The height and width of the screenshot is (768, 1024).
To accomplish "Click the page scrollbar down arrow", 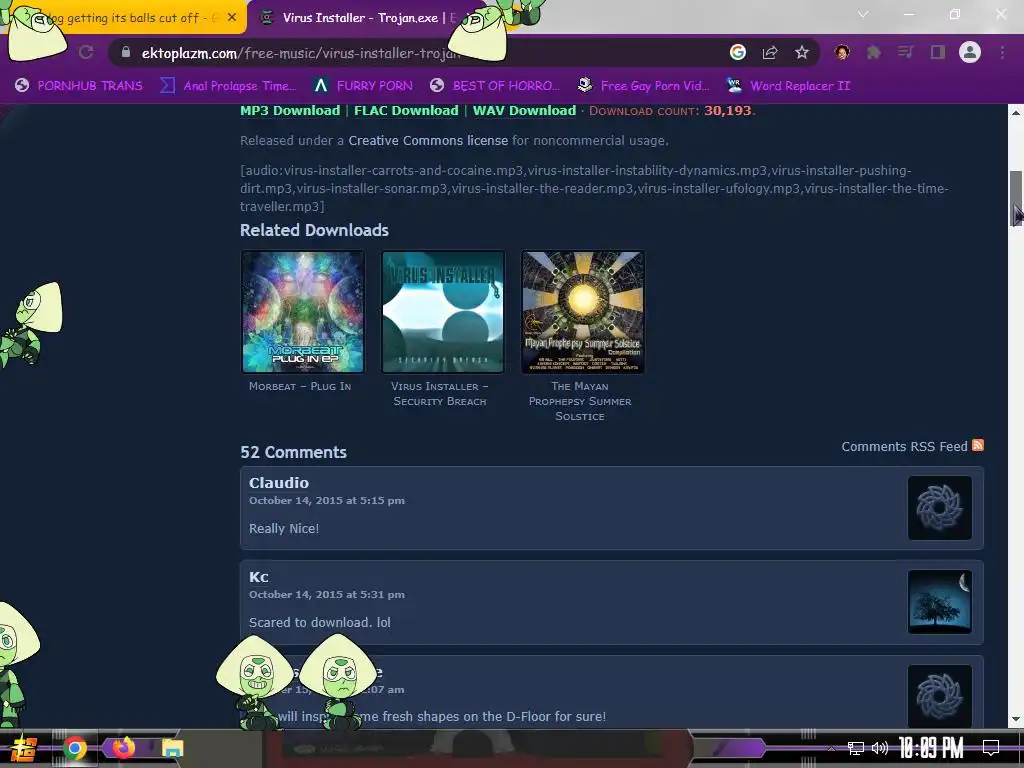I will tap(1016, 720).
